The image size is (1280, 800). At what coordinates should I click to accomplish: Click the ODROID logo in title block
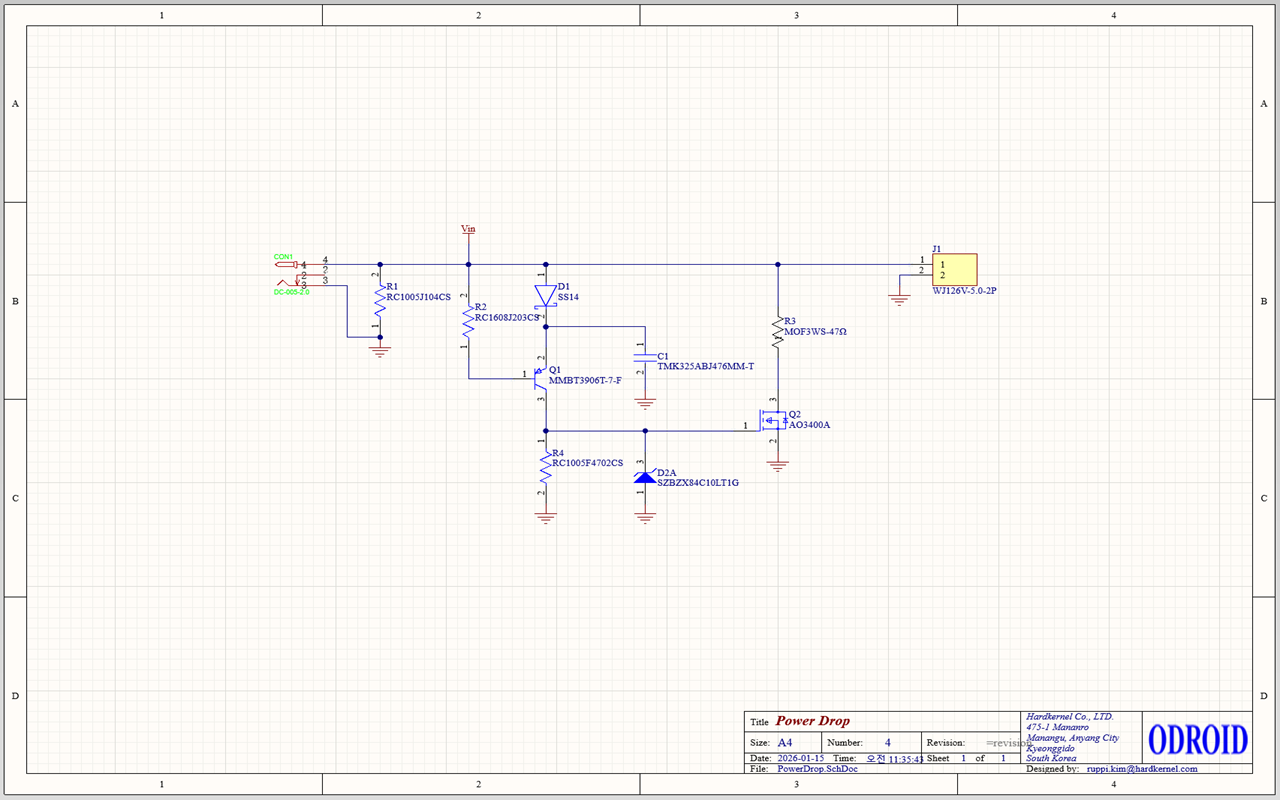pyautogui.click(x=1197, y=740)
